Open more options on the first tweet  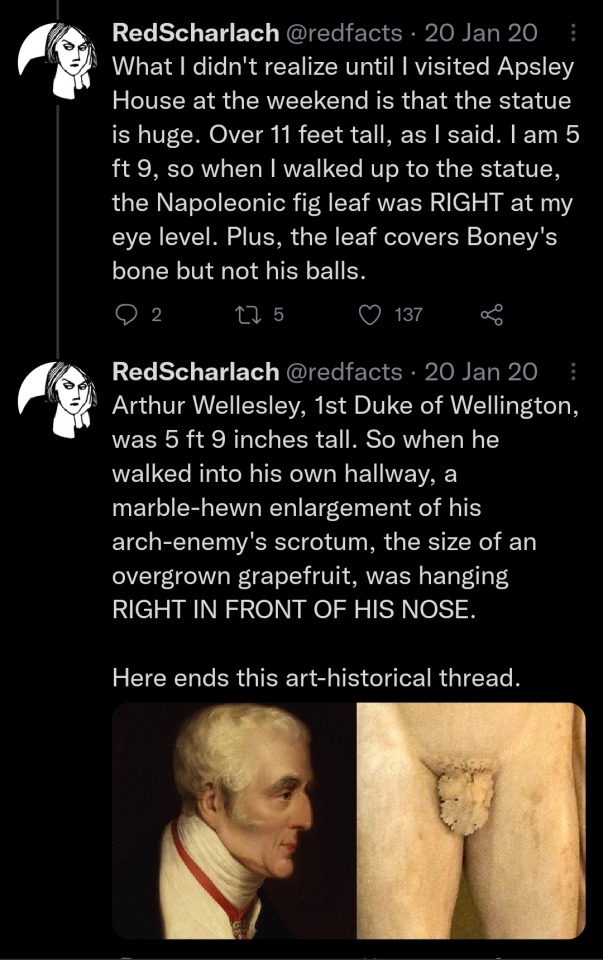pos(572,33)
